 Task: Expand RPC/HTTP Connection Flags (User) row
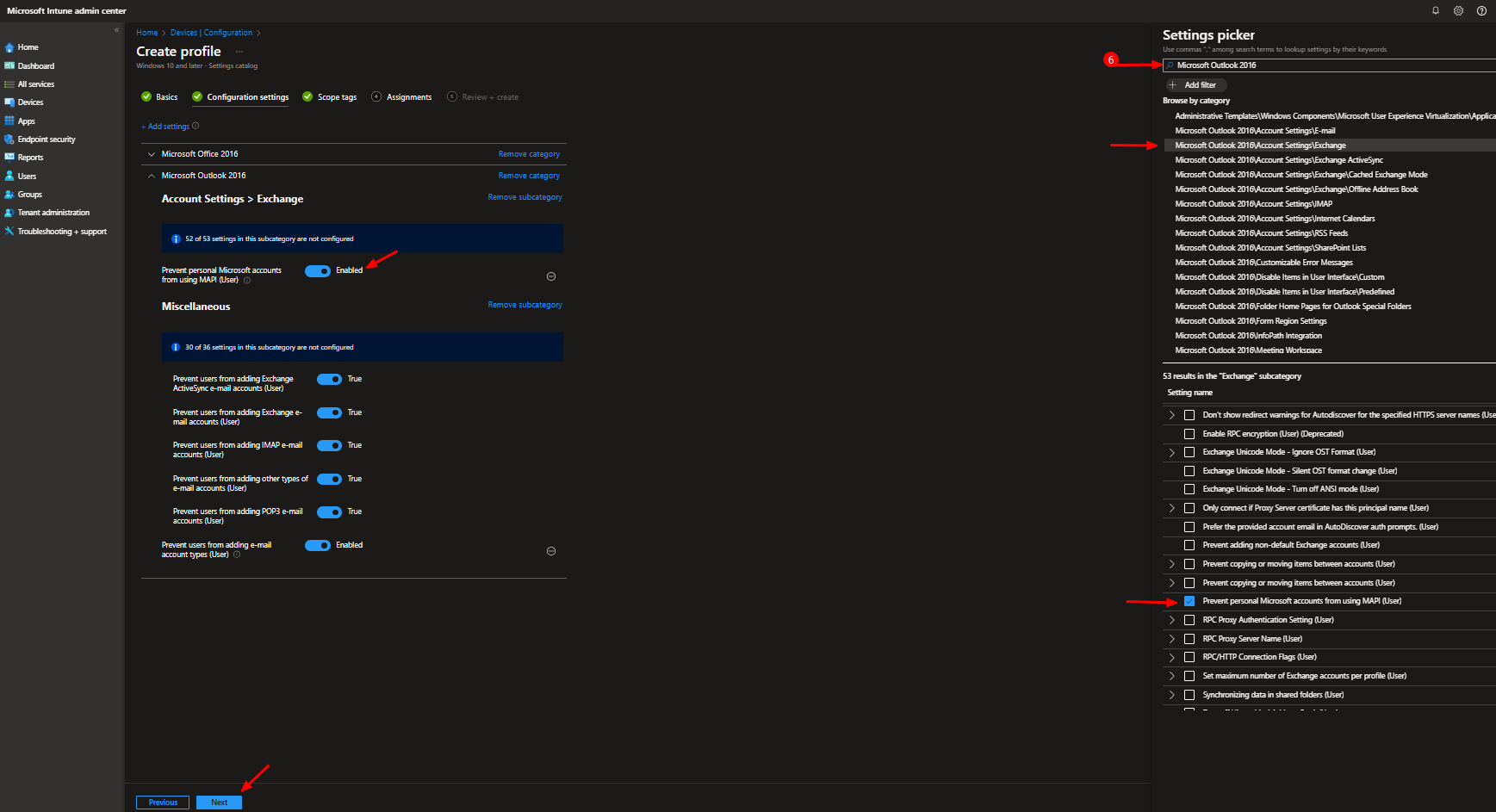(1171, 657)
